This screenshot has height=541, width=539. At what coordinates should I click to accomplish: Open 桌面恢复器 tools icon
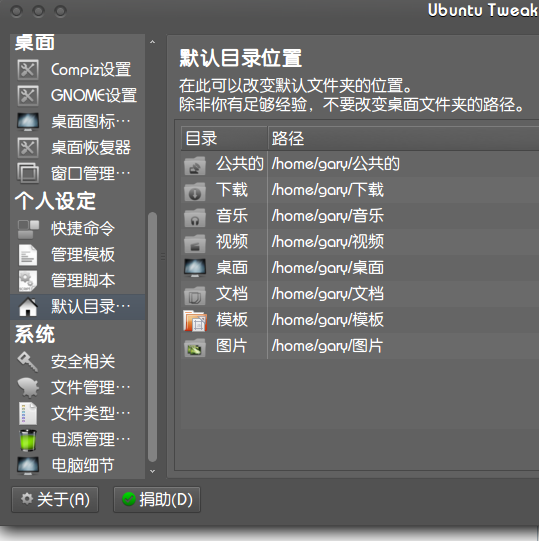[28, 148]
